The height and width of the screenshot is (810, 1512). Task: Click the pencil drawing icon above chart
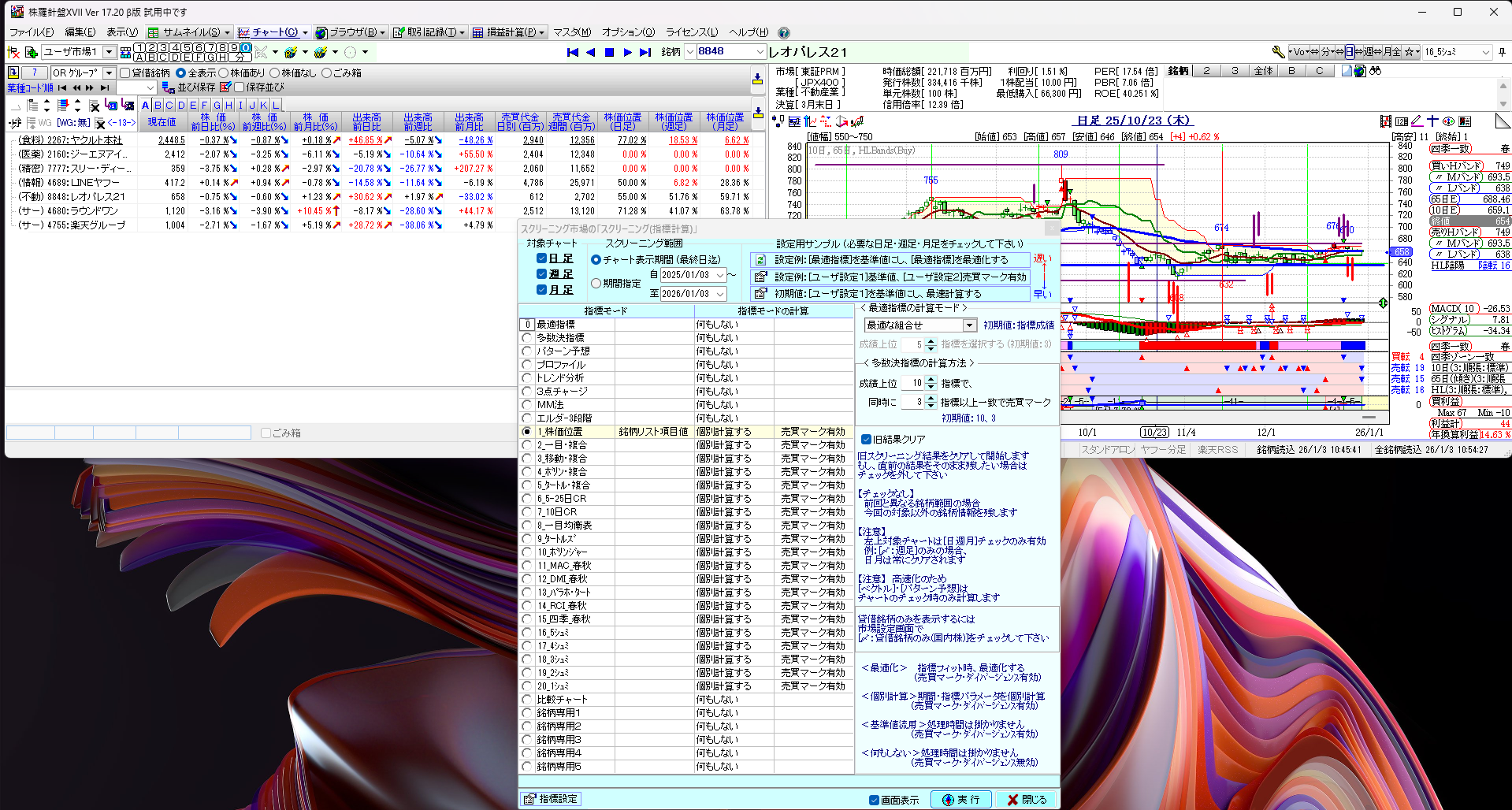[x=1417, y=121]
